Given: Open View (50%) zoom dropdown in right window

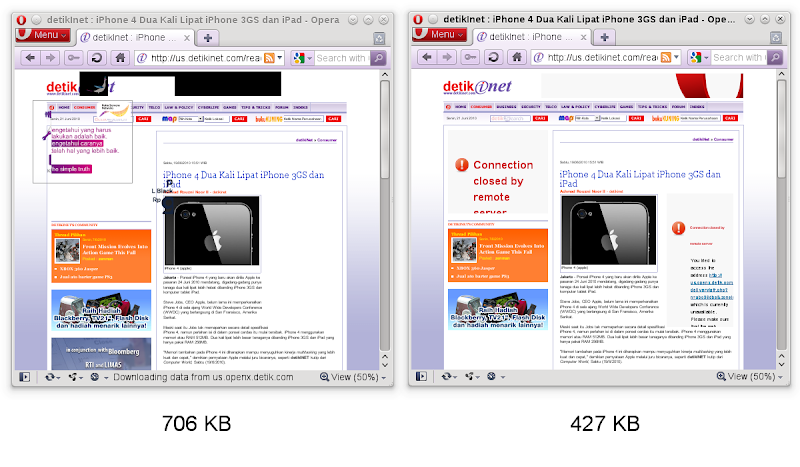Looking at the screenshot, I should pos(749,377).
